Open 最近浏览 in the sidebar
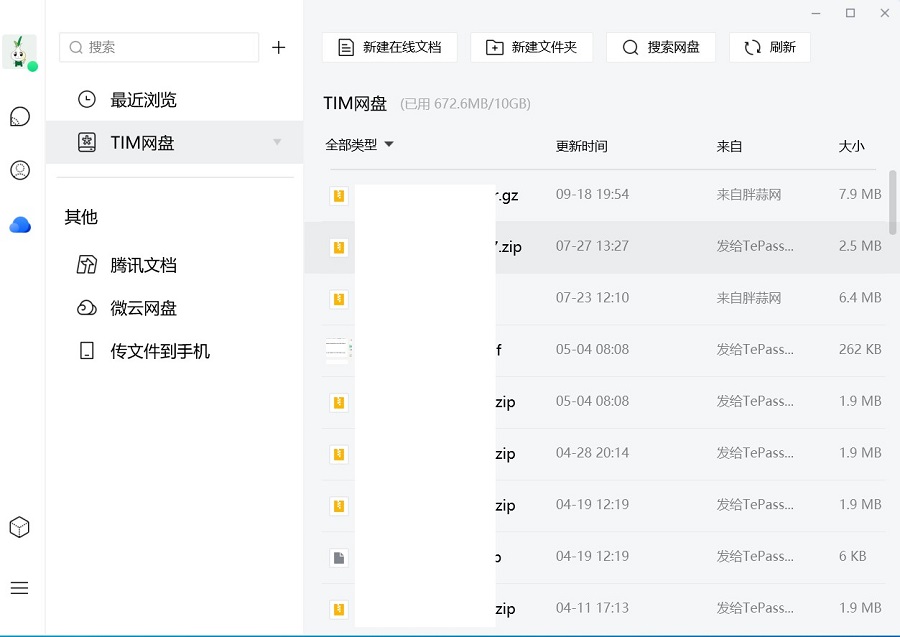The image size is (900, 637). click(x=143, y=100)
